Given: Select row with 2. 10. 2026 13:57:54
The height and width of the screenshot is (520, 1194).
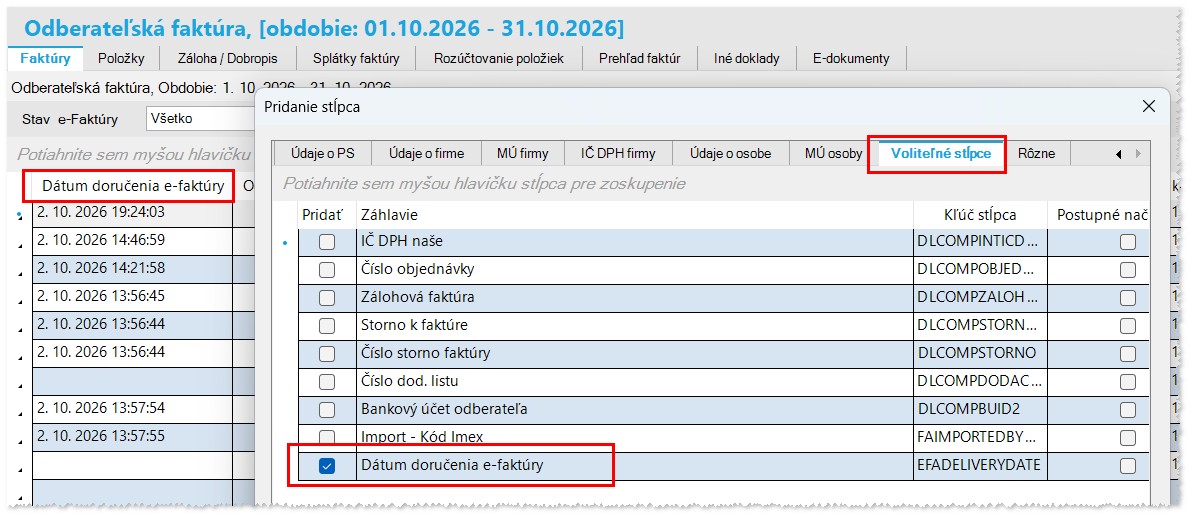Looking at the screenshot, I should pyautogui.click(x=132, y=408).
